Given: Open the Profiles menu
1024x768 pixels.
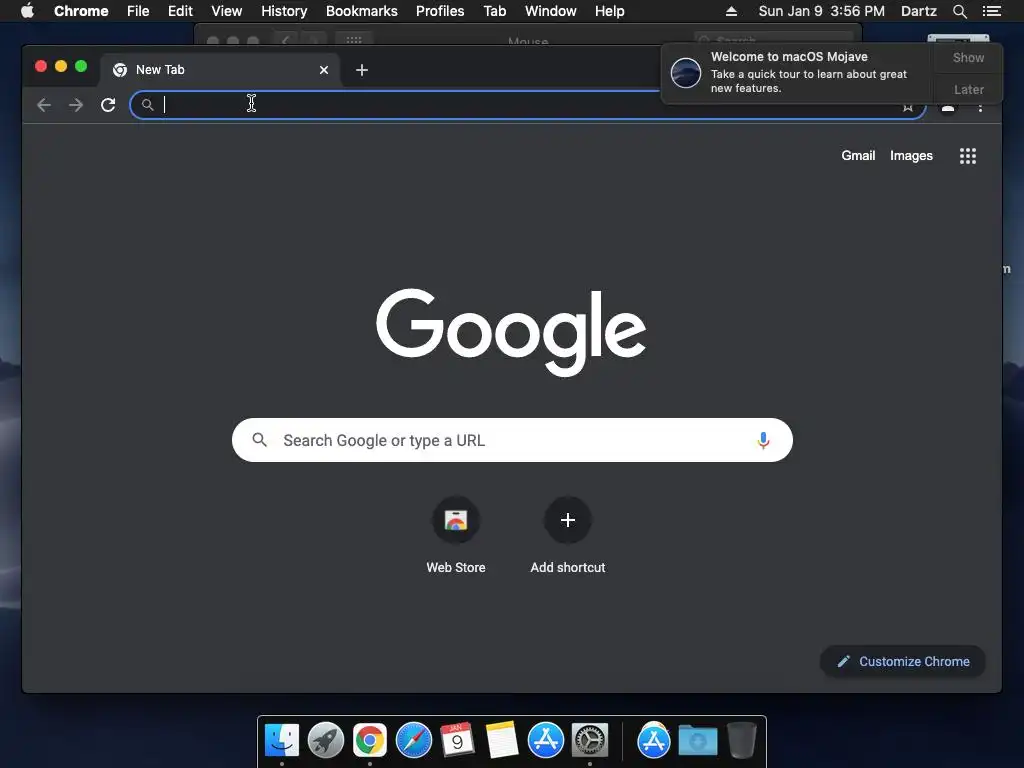Looking at the screenshot, I should click(x=440, y=11).
